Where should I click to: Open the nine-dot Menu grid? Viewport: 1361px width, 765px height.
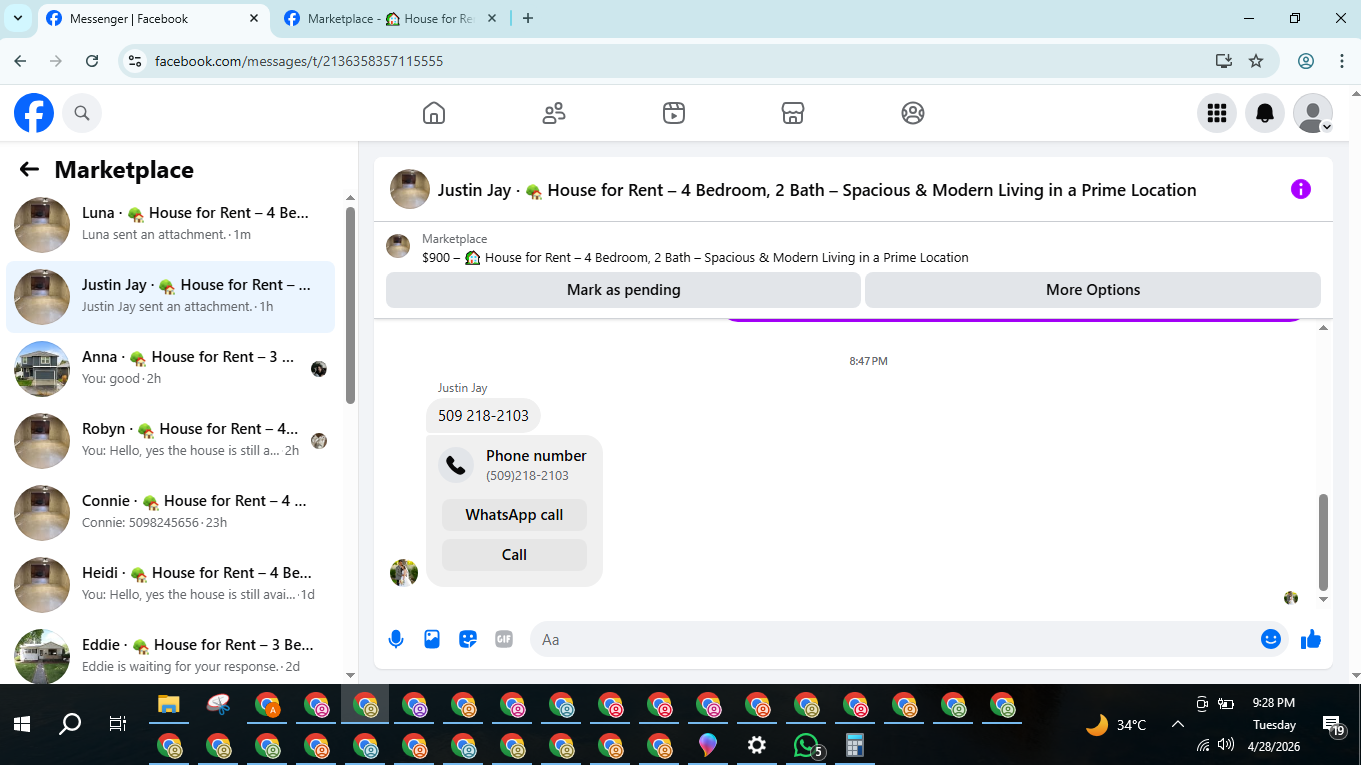[x=1217, y=113]
